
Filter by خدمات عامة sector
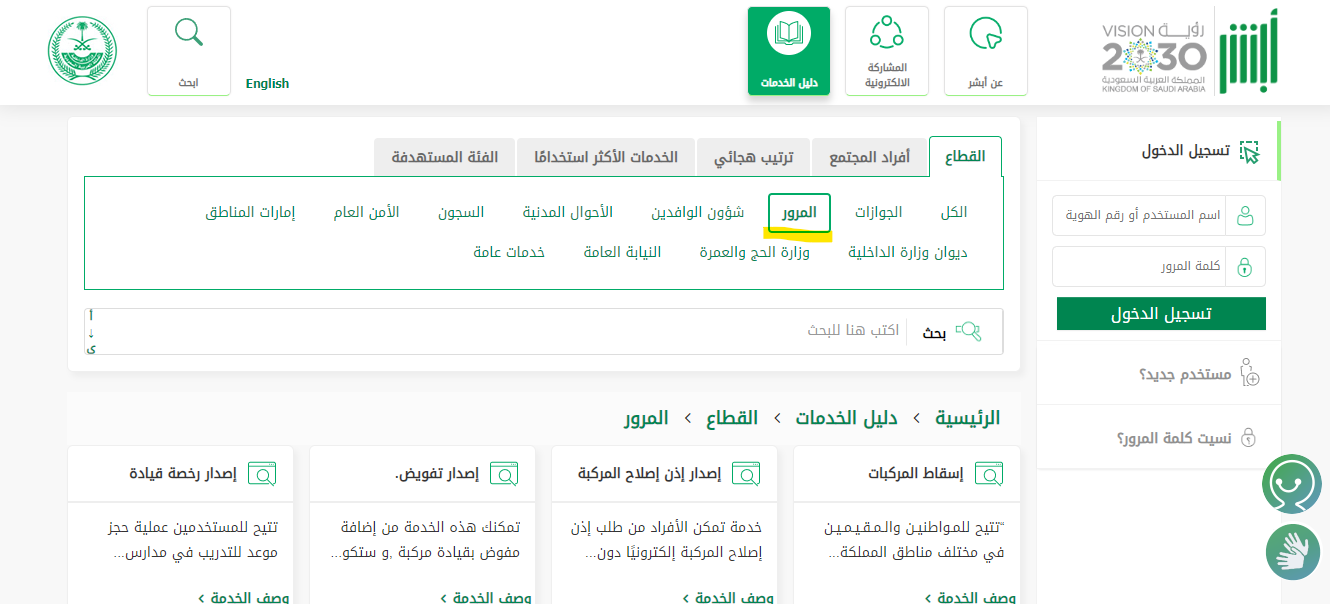click(509, 252)
